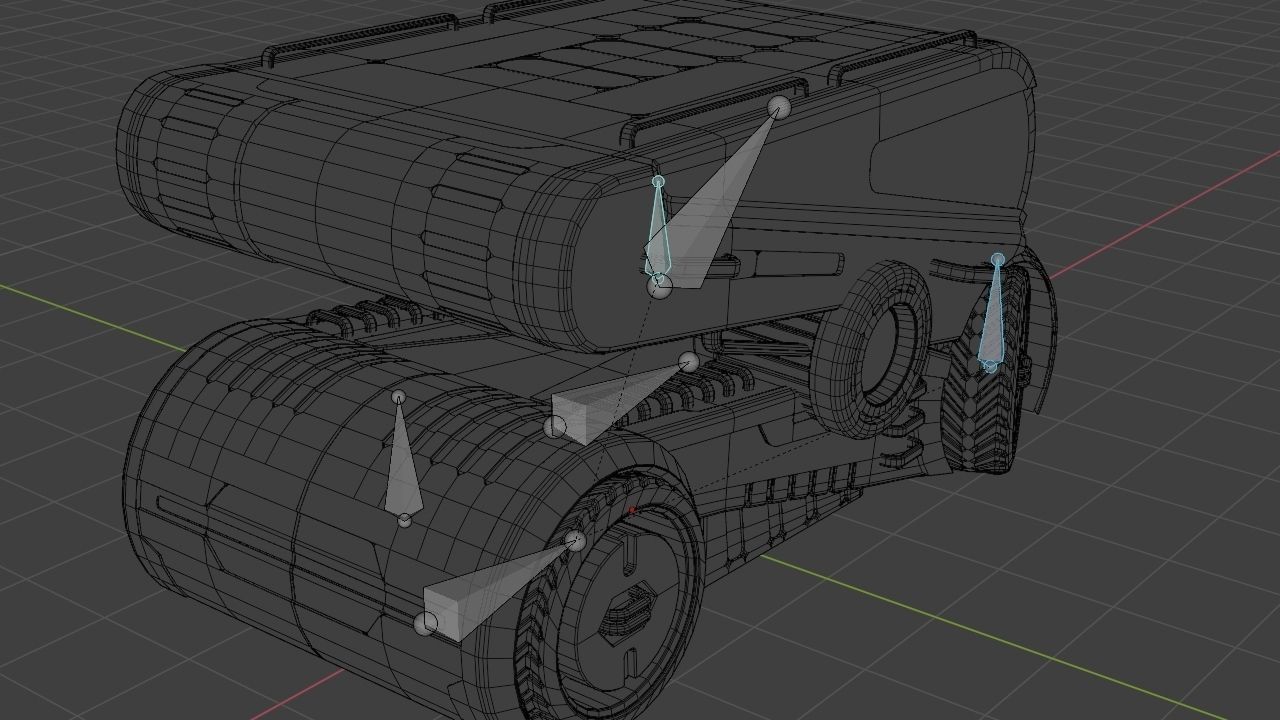
Task: Click the smooth rear wheel under the upper body
Action: click(x=869, y=349)
